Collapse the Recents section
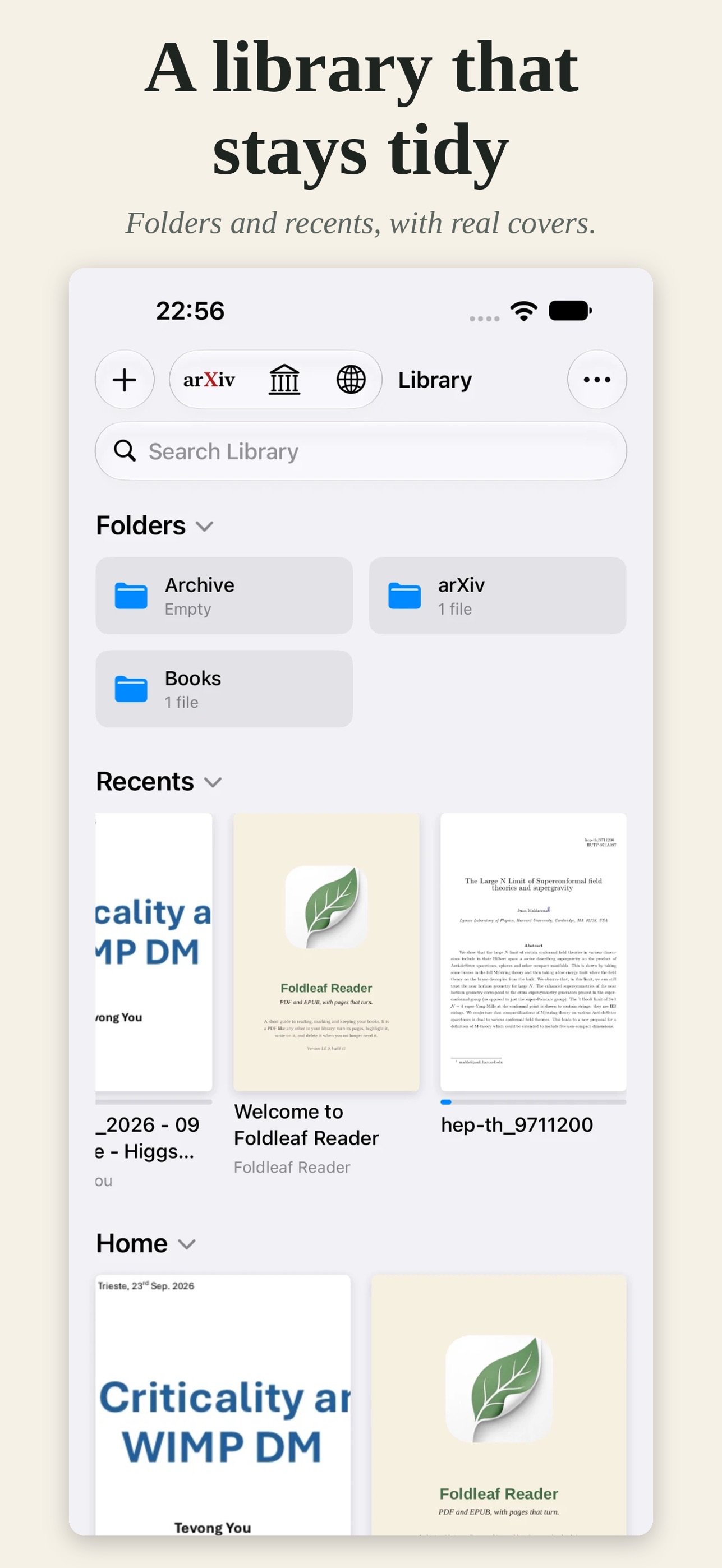The height and width of the screenshot is (1568, 722). [213, 782]
